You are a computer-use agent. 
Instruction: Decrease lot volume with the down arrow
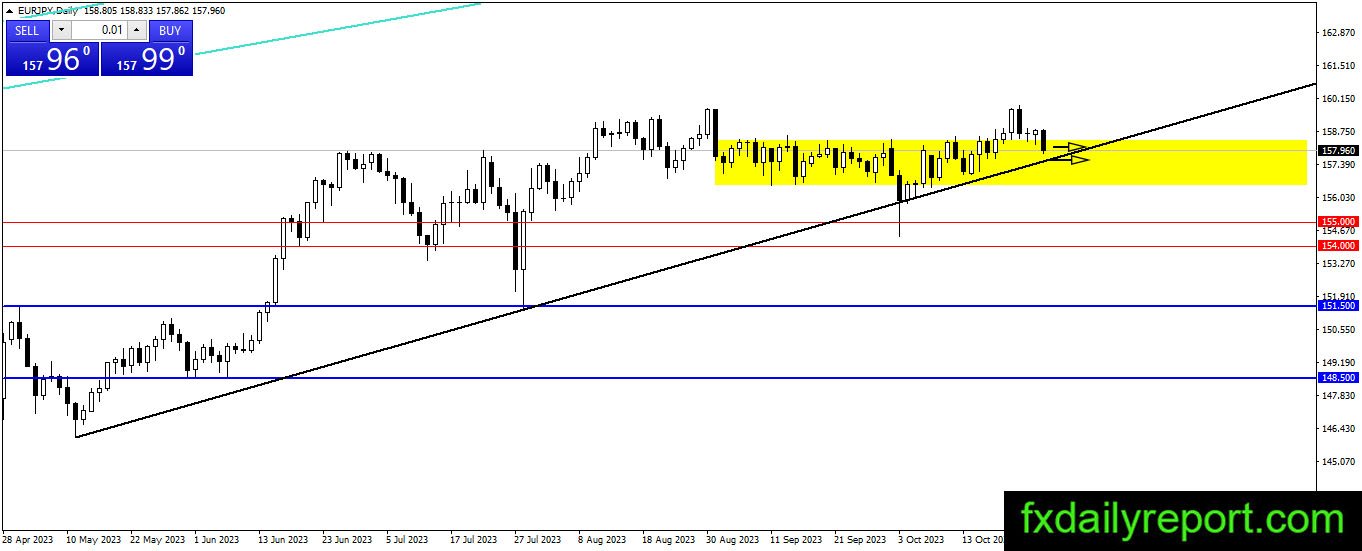pyautogui.click(x=60, y=30)
